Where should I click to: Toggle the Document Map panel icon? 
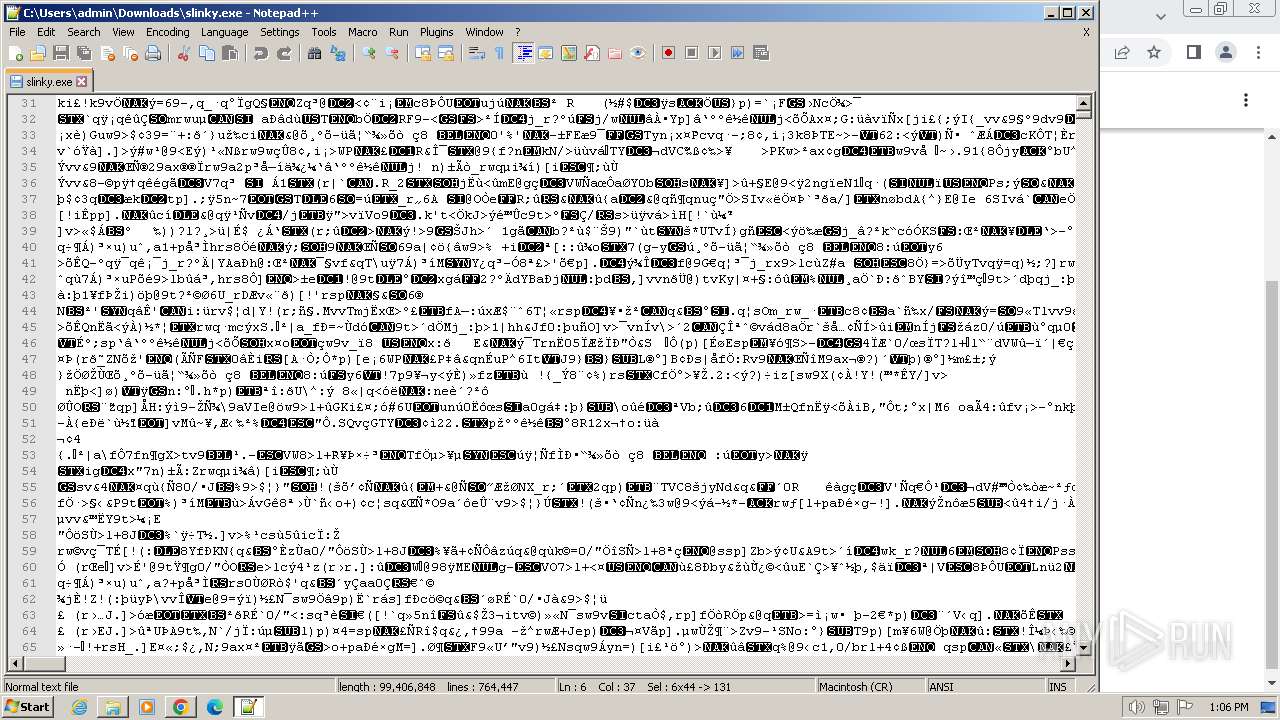(568, 53)
